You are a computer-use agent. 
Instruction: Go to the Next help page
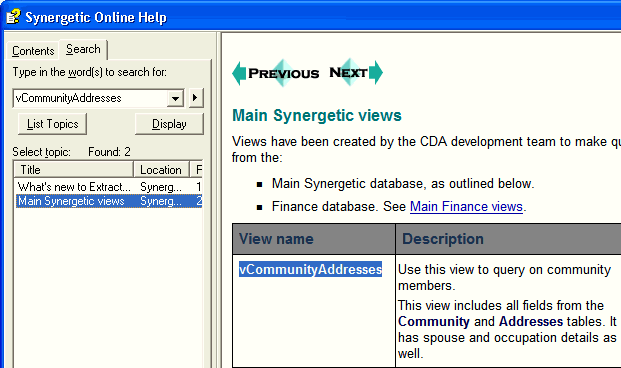pos(356,72)
